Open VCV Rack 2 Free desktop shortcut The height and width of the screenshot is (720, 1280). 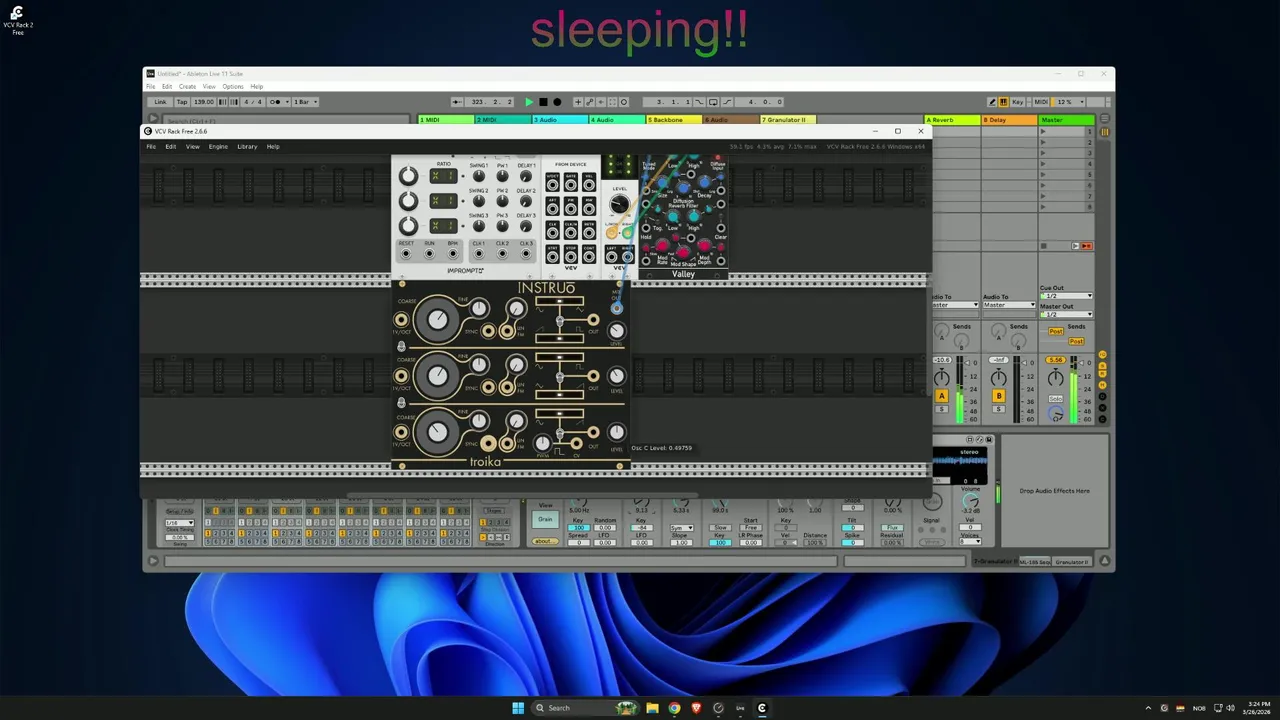17,20
